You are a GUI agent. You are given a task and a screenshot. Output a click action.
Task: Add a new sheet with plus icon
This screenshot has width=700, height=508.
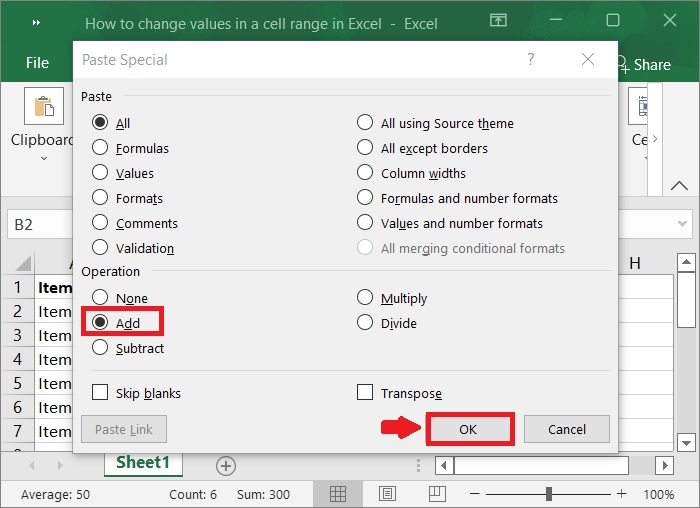point(226,465)
